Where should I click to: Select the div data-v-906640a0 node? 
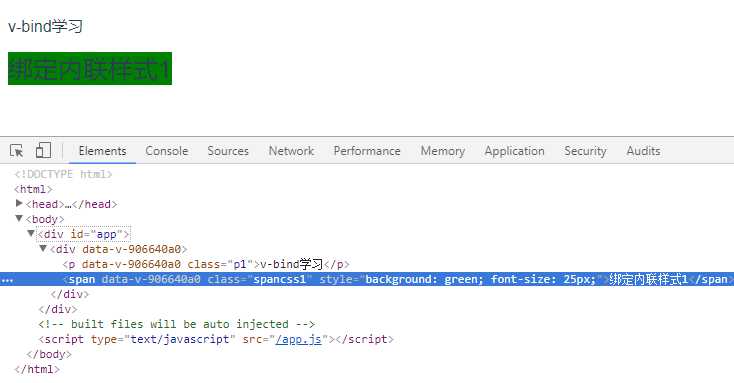pos(119,249)
